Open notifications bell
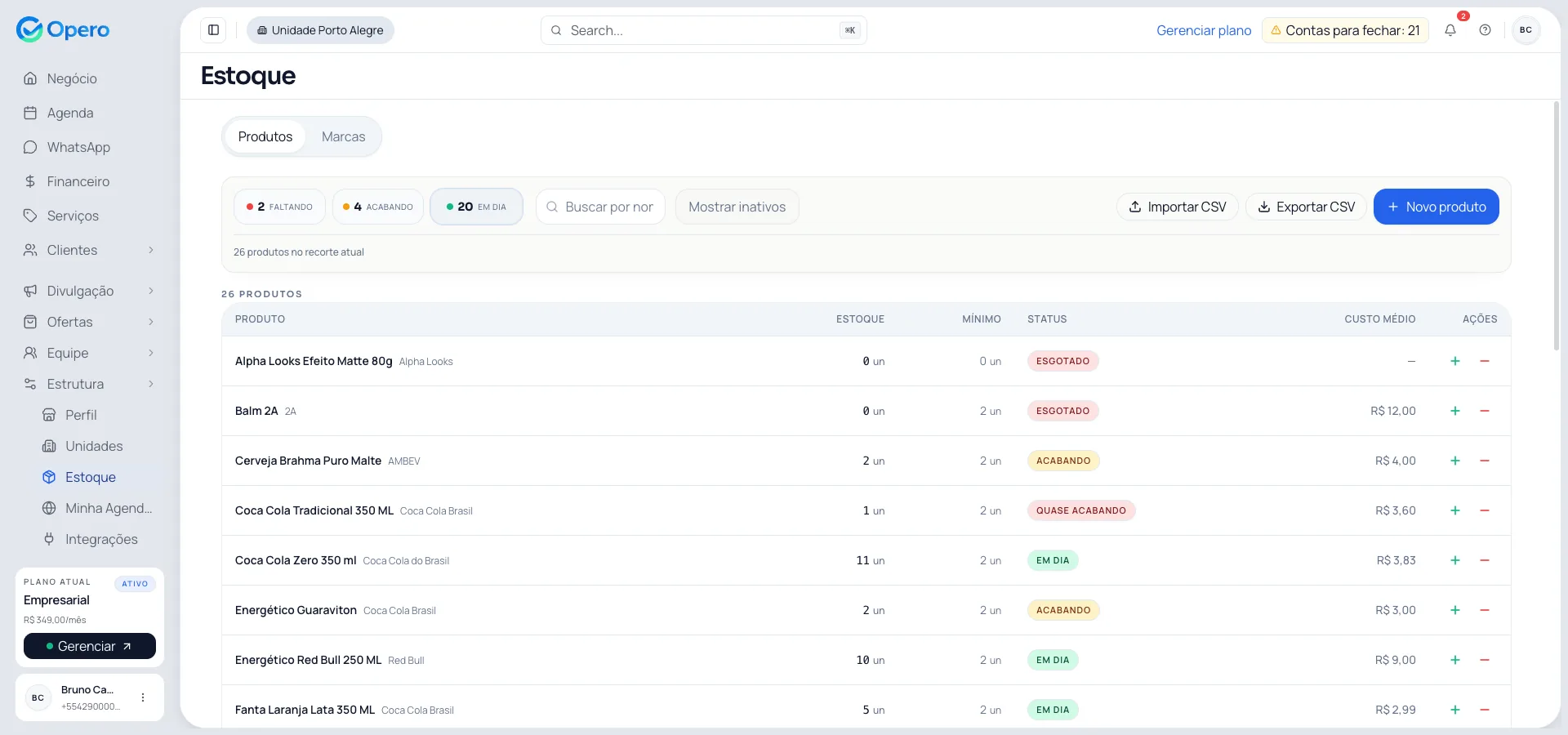Image resolution: width=1568 pixels, height=735 pixels. click(x=1450, y=30)
